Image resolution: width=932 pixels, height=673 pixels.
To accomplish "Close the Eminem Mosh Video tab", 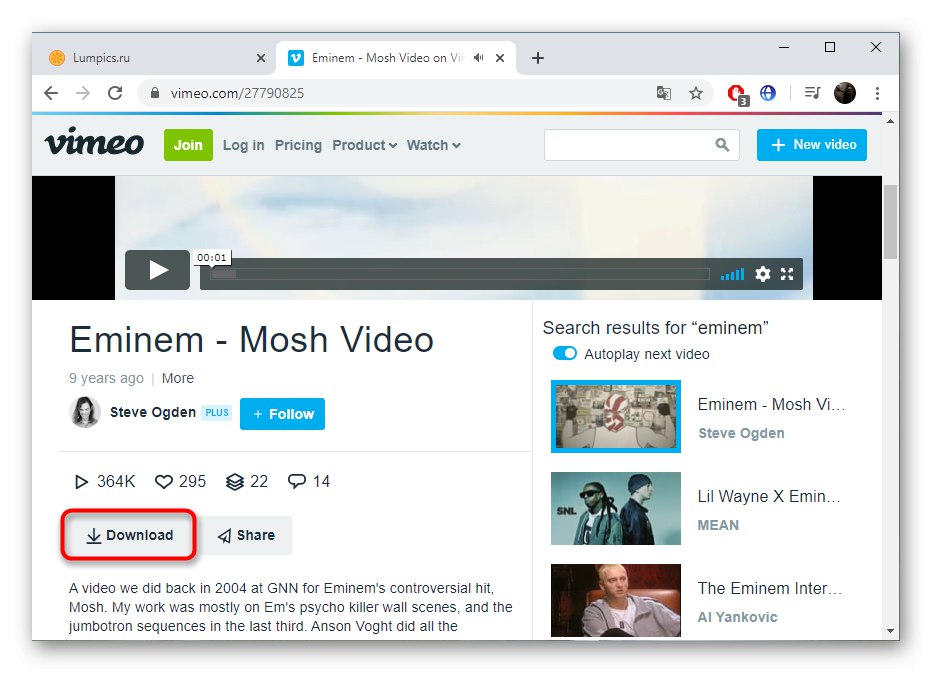I will click(500, 58).
